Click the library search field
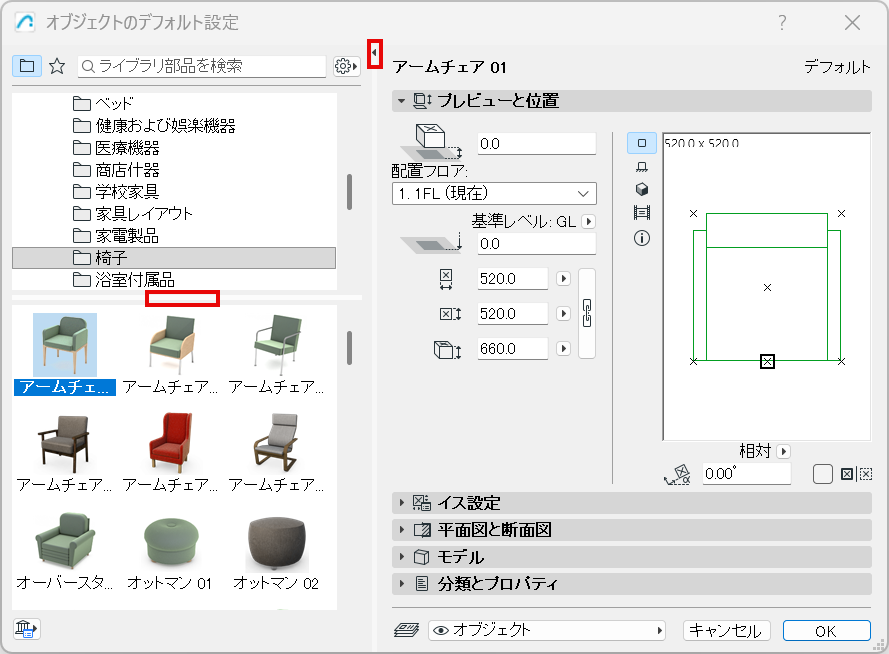Image resolution: width=889 pixels, height=654 pixels. [x=202, y=66]
